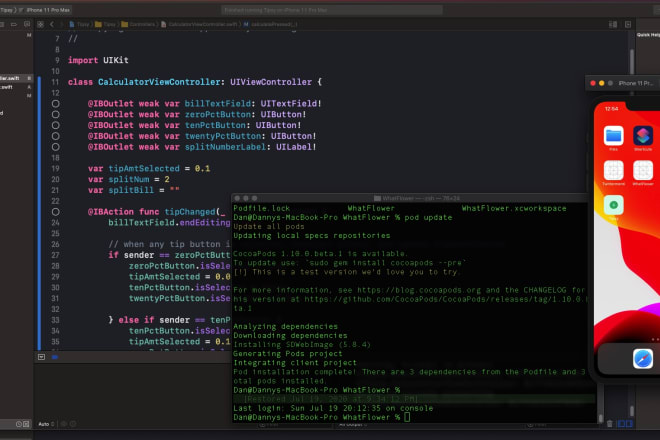
Task: Click billTextField outlet connection circle
Action: 56,104
